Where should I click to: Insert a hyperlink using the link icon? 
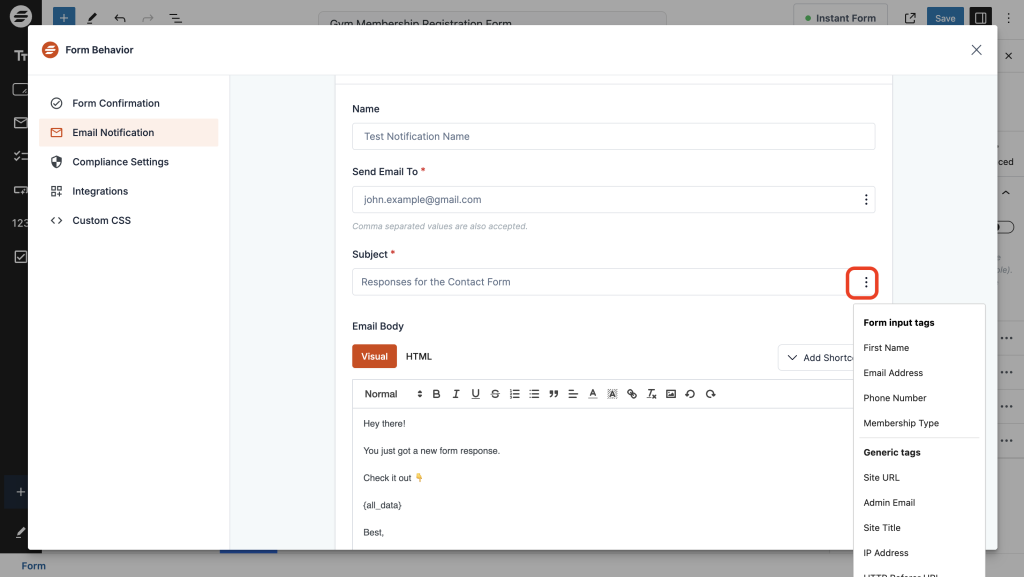(x=632, y=394)
